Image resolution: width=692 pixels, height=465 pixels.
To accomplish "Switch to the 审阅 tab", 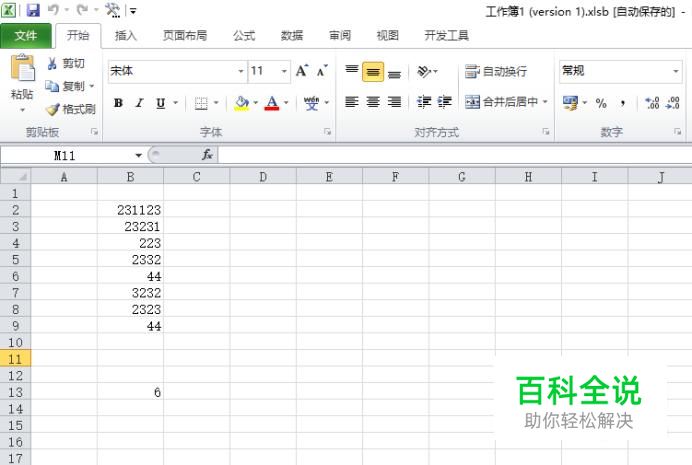I will pos(340,35).
